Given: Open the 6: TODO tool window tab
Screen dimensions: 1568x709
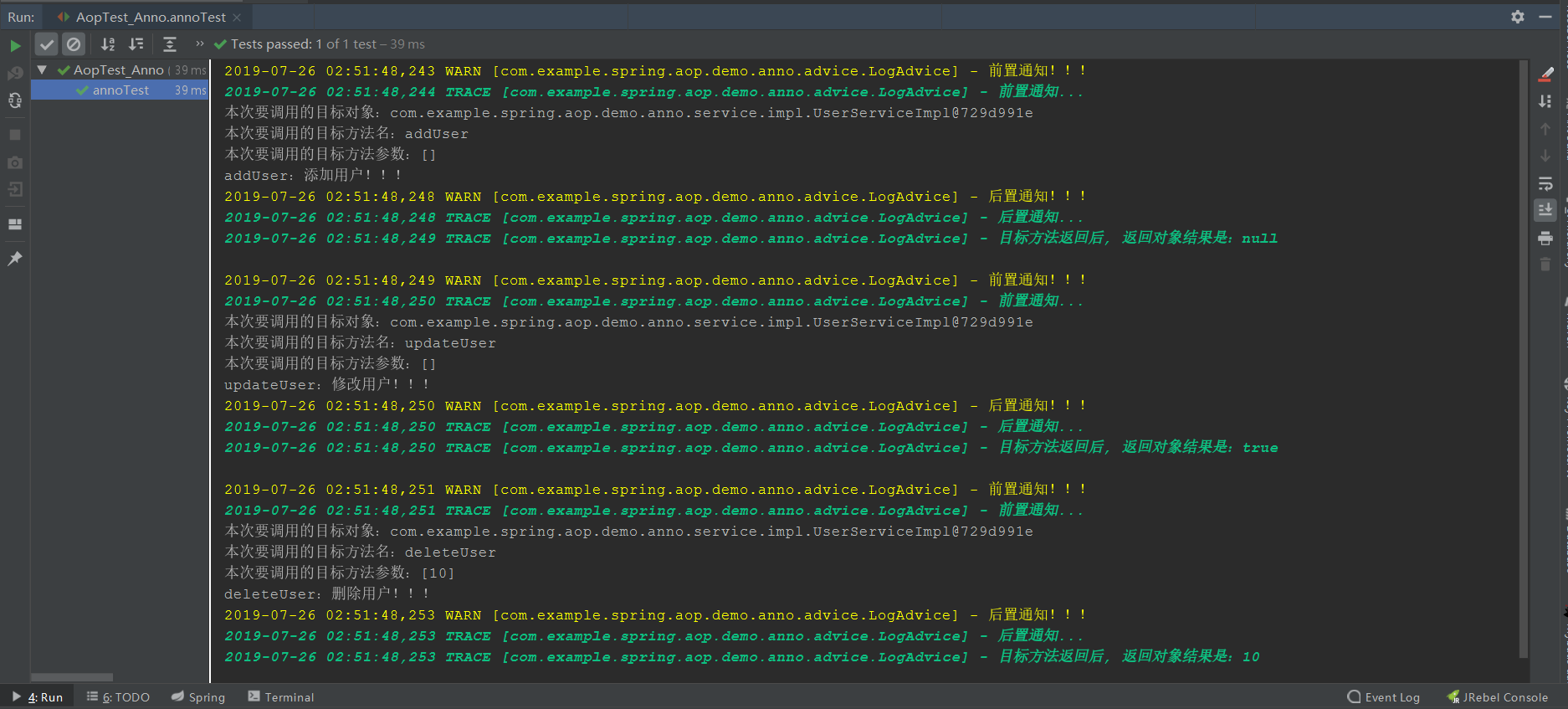Looking at the screenshot, I should 118,697.
